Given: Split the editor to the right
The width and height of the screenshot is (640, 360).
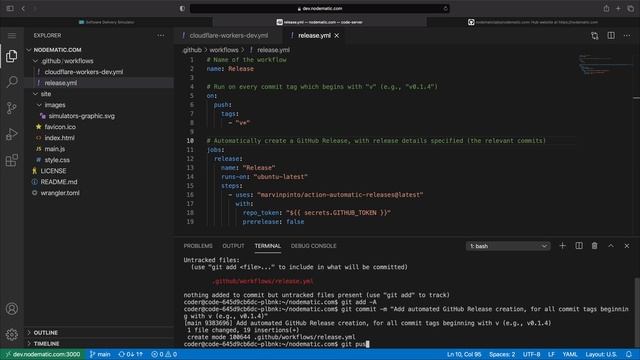Looking at the screenshot, I should point(611,36).
